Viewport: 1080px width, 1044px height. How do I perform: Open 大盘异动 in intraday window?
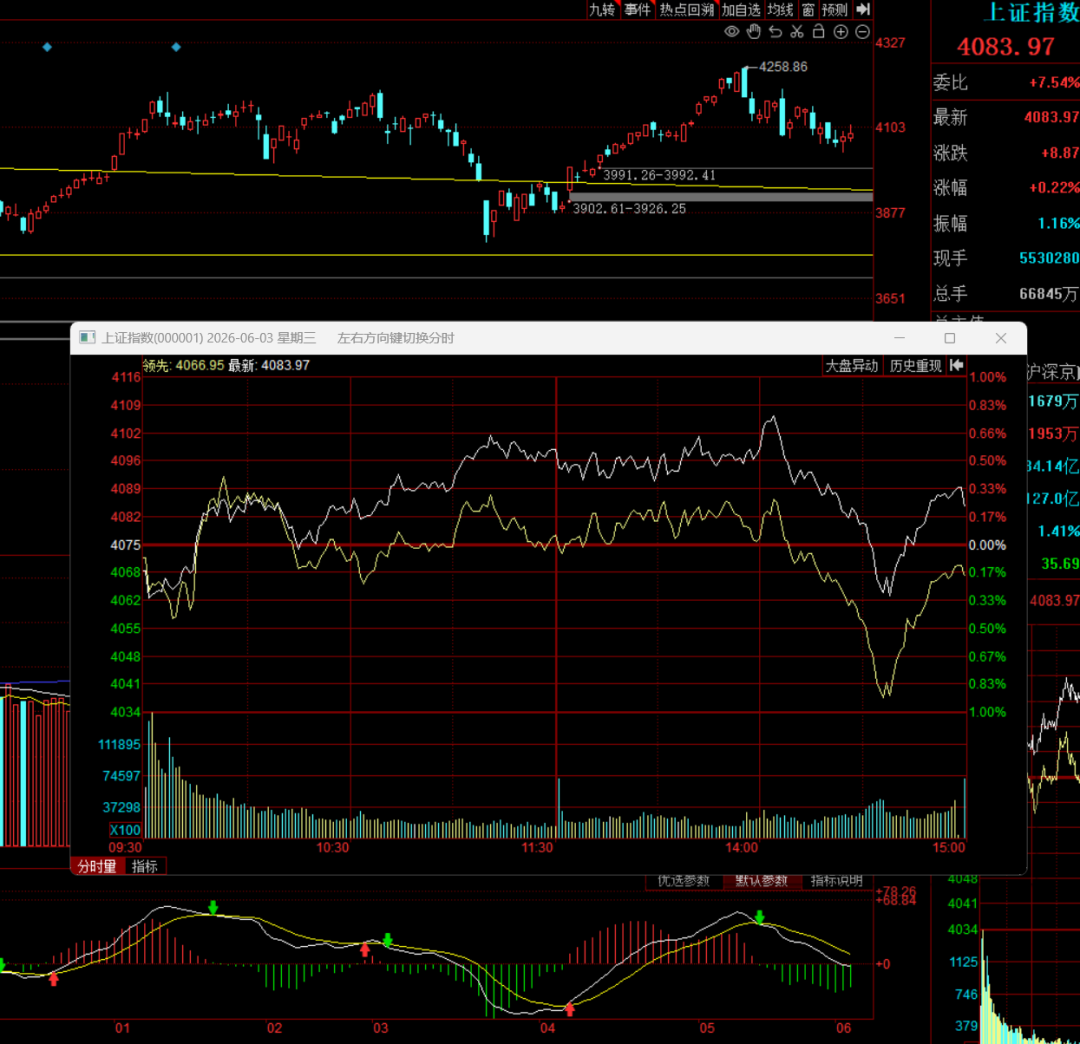pos(852,366)
